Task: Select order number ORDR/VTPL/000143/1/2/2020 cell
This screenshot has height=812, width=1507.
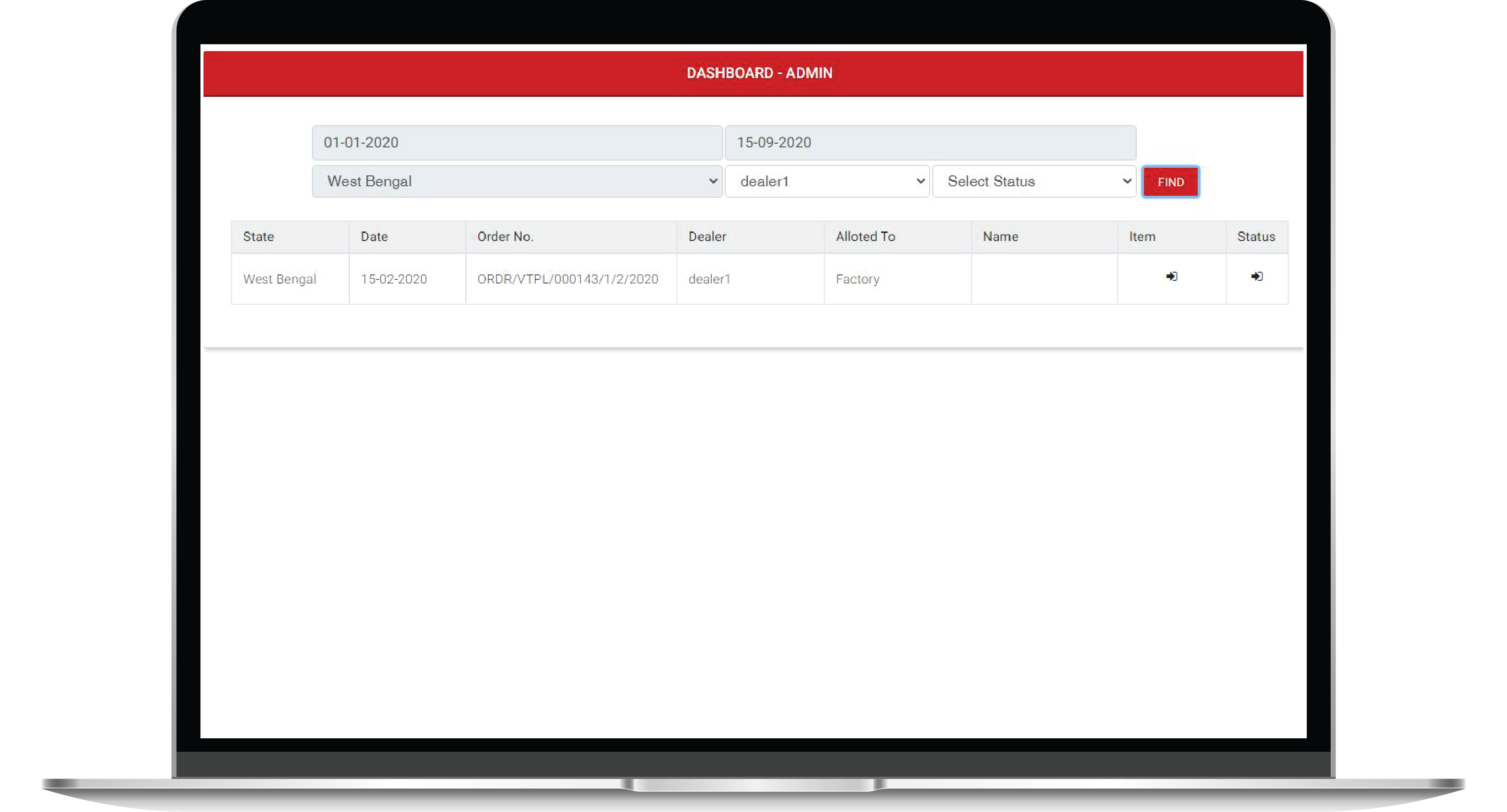Action: click(x=567, y=279)
